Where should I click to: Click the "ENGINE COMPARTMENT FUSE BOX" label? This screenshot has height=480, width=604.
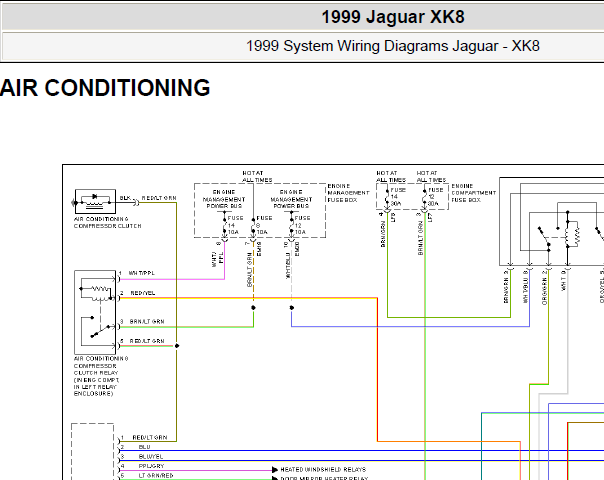(473, 193)
